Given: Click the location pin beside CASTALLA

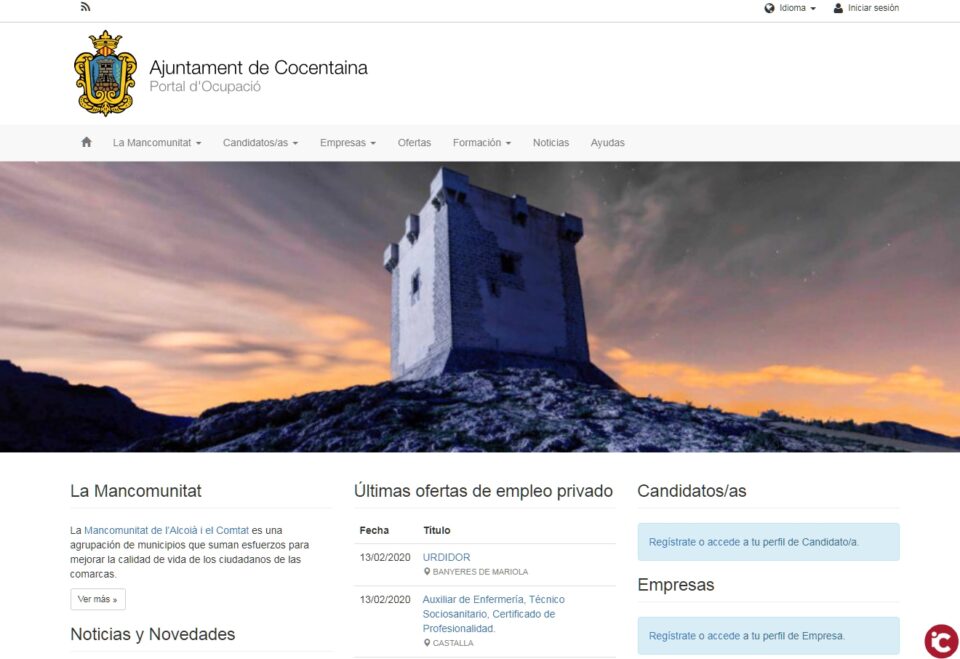Looking at the screenshot, I should [428, 643].
